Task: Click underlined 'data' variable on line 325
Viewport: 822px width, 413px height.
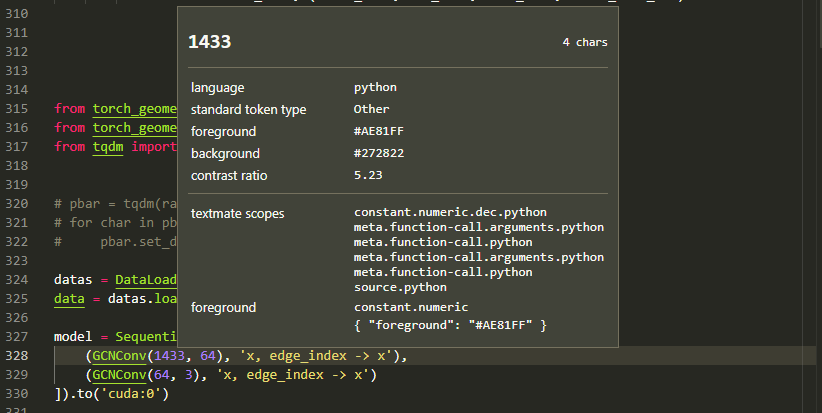Action: click(69, 299)
